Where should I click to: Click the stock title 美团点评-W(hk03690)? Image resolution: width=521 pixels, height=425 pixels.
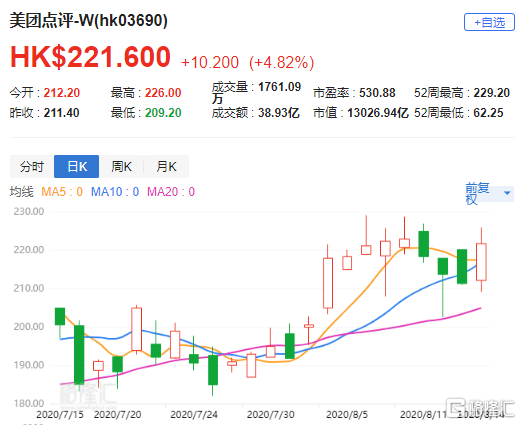click(x=88, y=21)
